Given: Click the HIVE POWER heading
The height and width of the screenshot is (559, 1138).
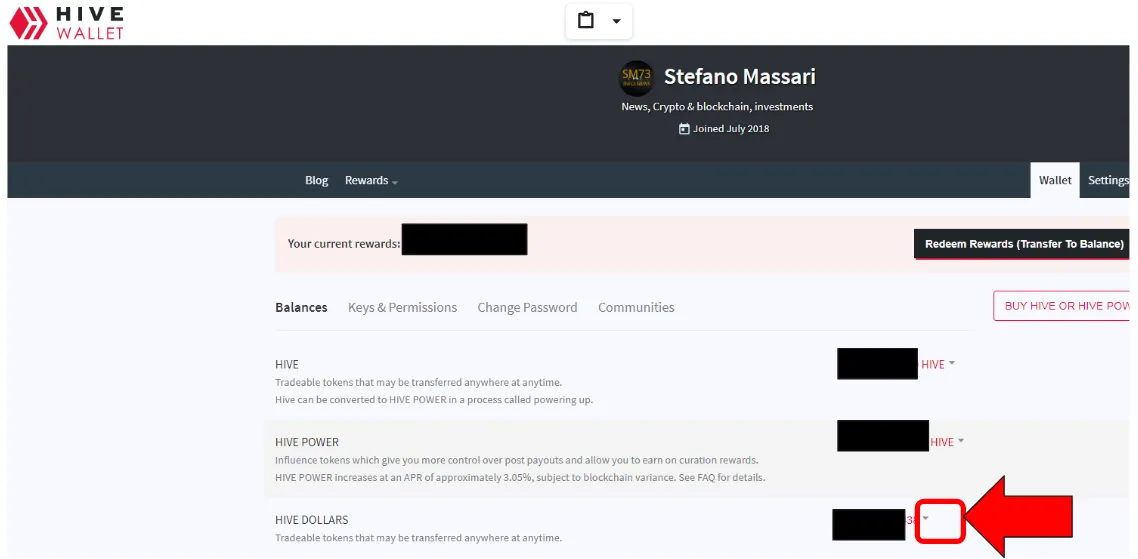Looking at the screenshot, I should point(307,442).
